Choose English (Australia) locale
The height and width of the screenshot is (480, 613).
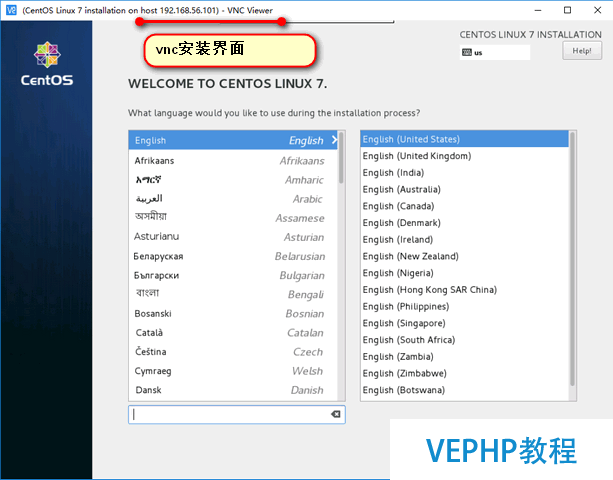(464, 190)
